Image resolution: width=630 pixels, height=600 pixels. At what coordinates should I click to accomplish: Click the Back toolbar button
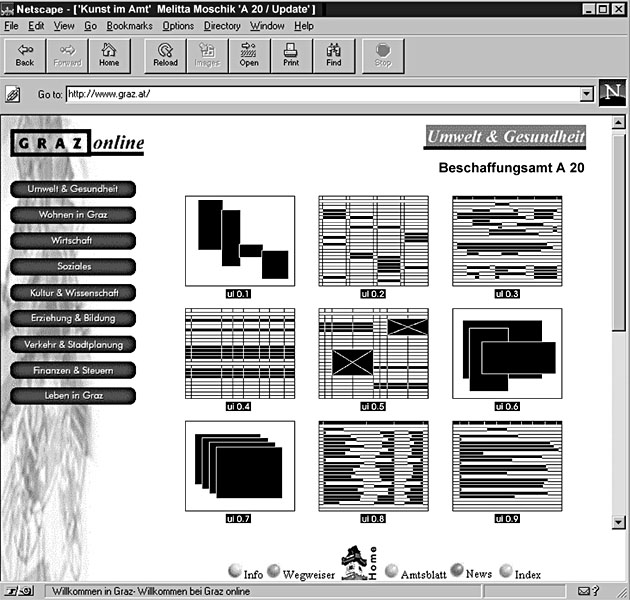pos(25,56)
